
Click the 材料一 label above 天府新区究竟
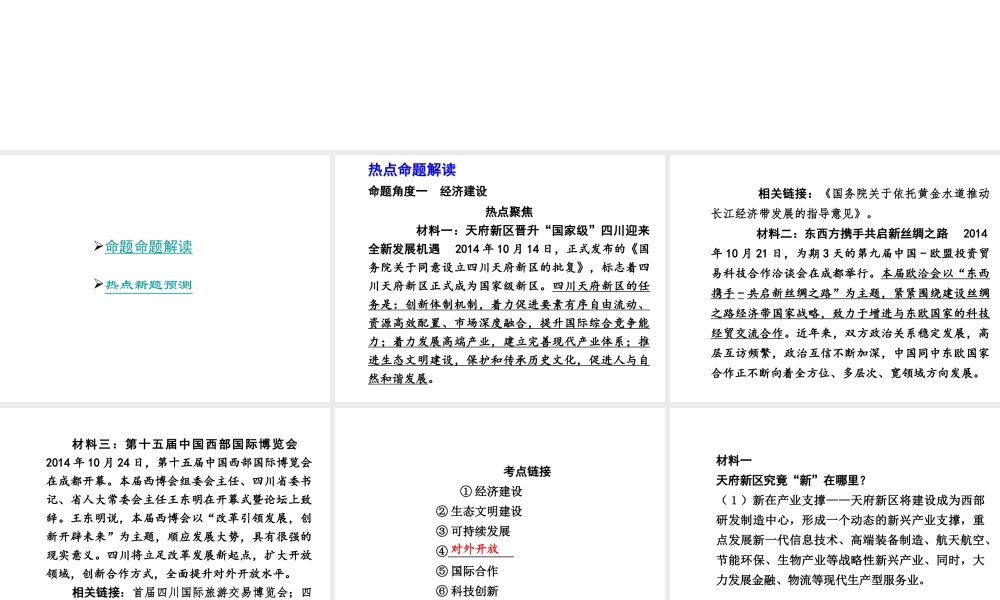pos(734,460)
